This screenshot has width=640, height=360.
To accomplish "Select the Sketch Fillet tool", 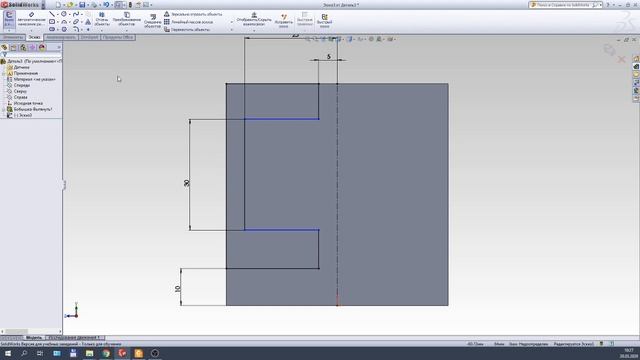I will coord(76,29).
